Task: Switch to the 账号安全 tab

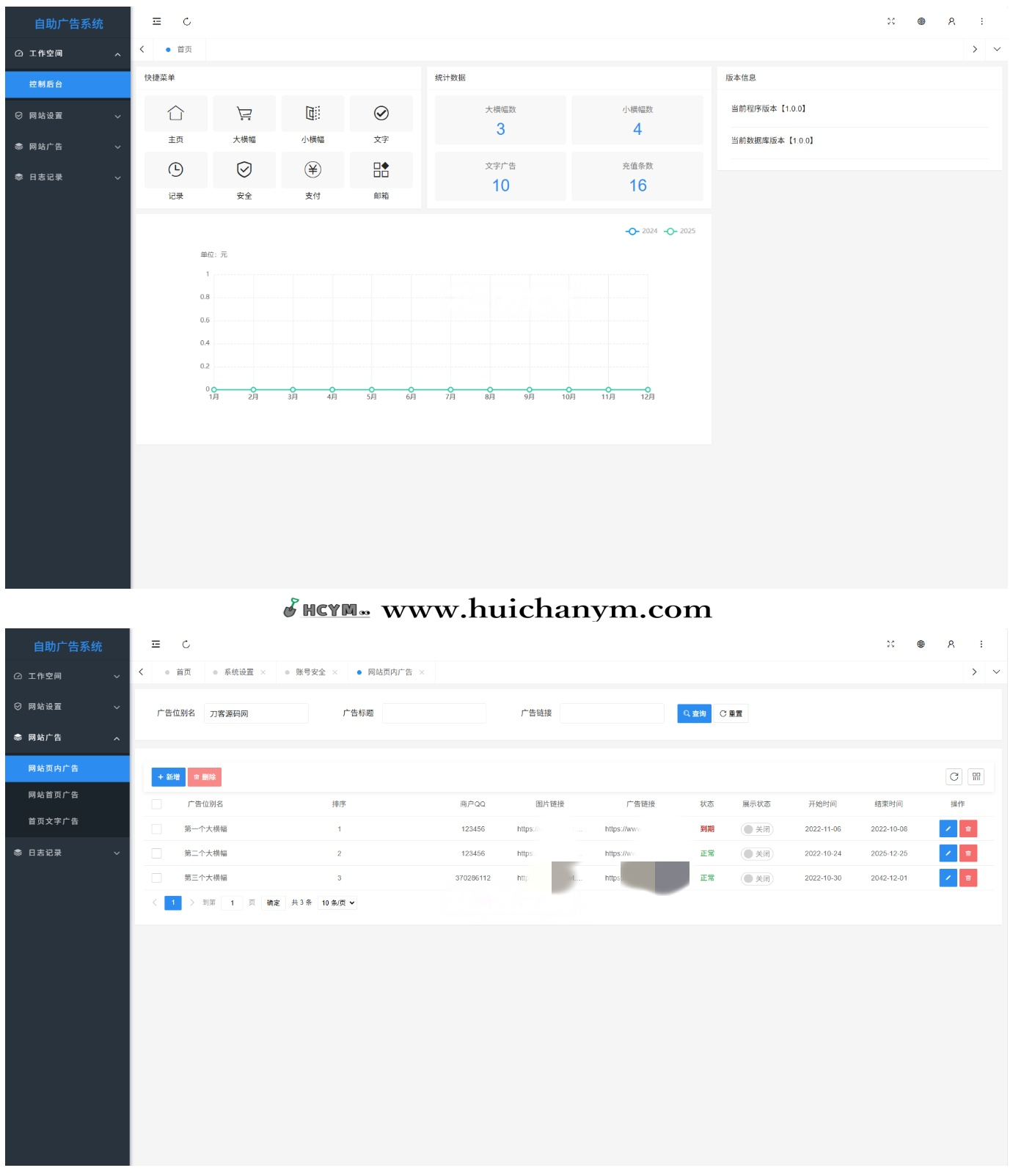Action: tap(310, 672)
